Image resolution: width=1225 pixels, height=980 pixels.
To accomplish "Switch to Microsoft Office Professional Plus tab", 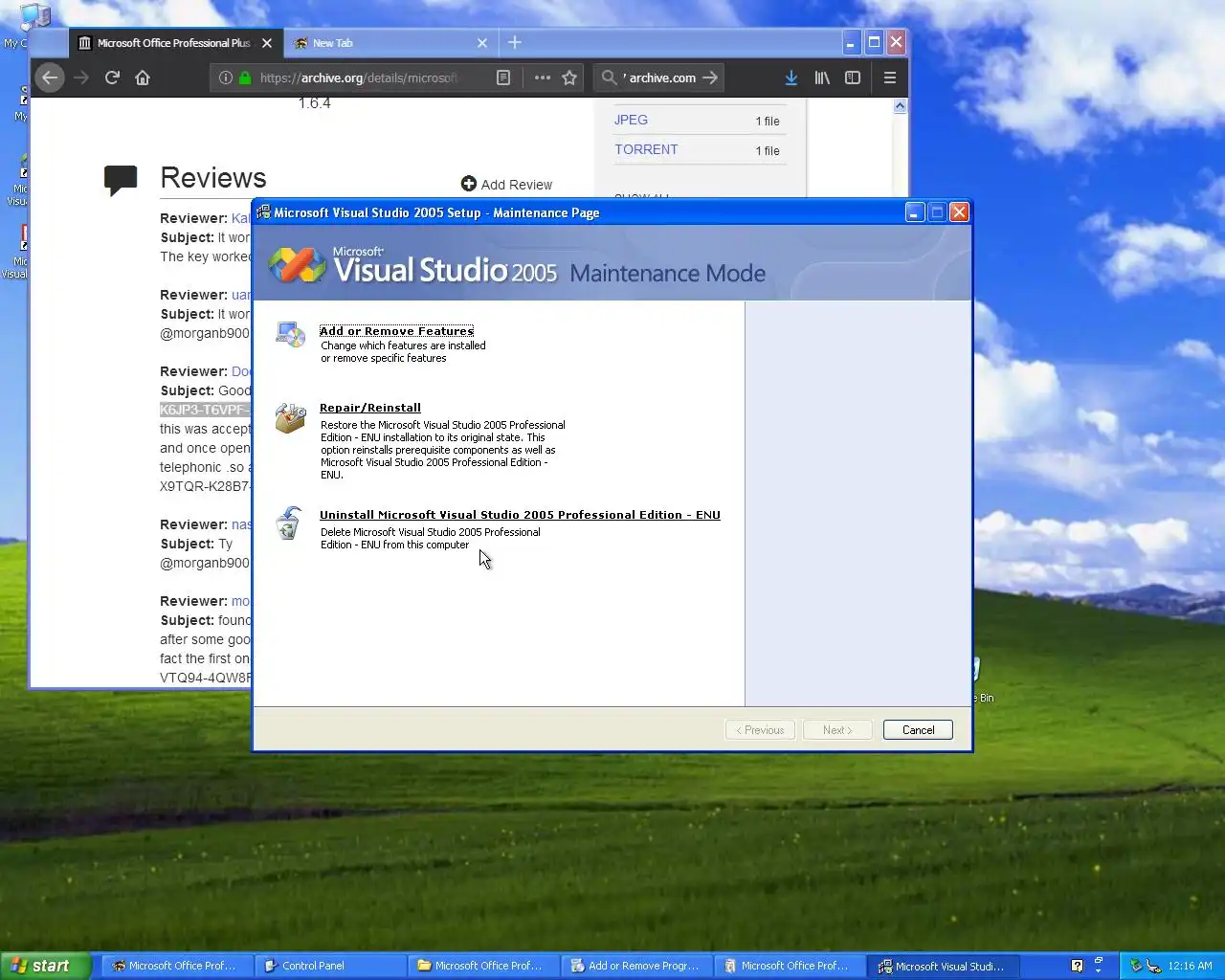I will coord(176,43).
